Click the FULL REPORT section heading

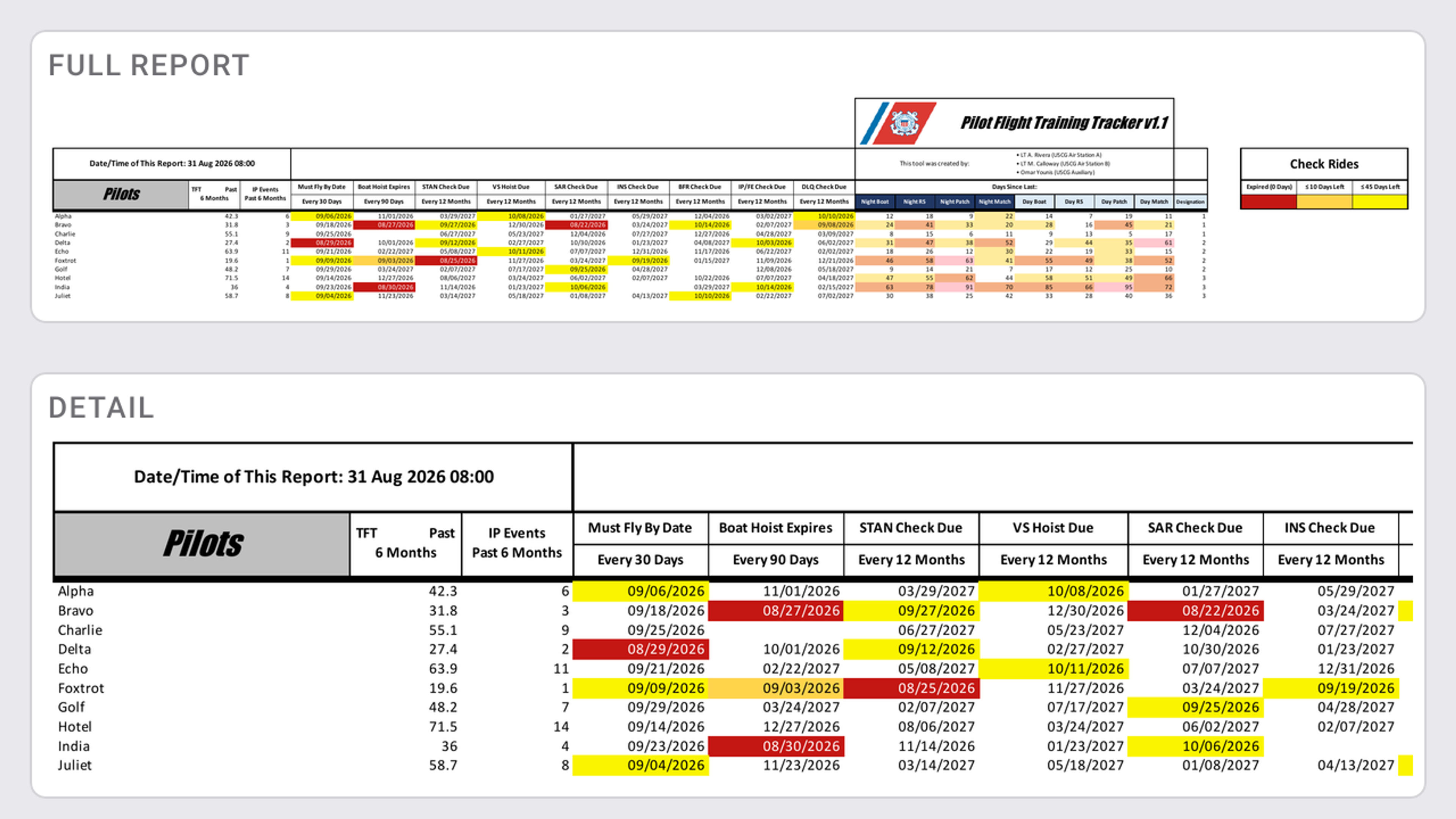pyautogui.click(x=149, y=65)
